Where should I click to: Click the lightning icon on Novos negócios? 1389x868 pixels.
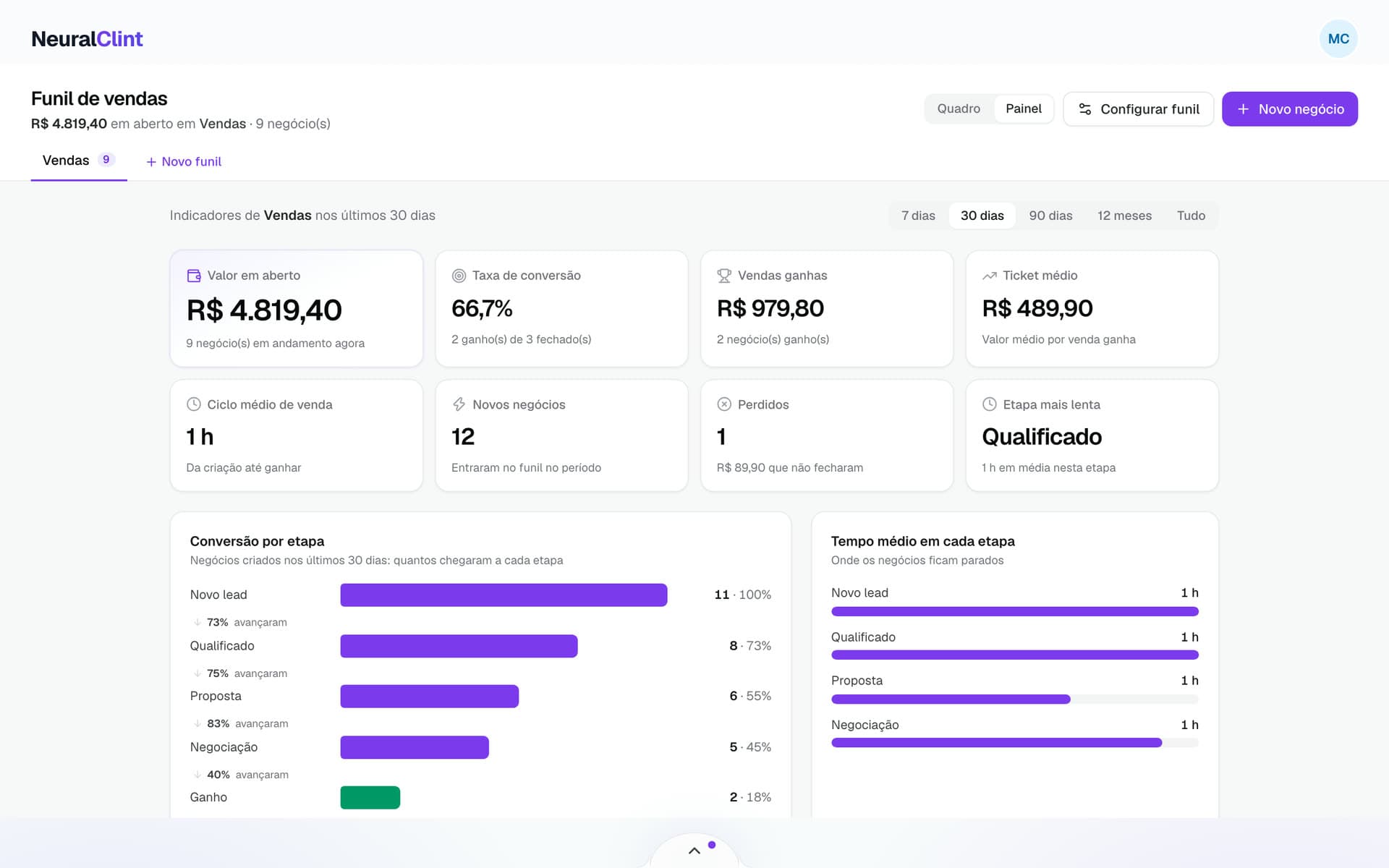[459, 404]
